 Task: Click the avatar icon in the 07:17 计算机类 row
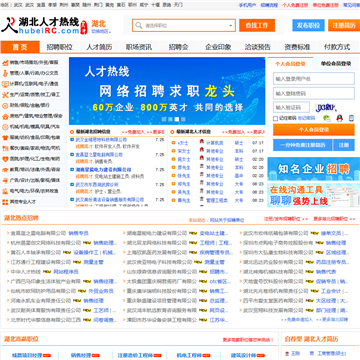[202, 142]
